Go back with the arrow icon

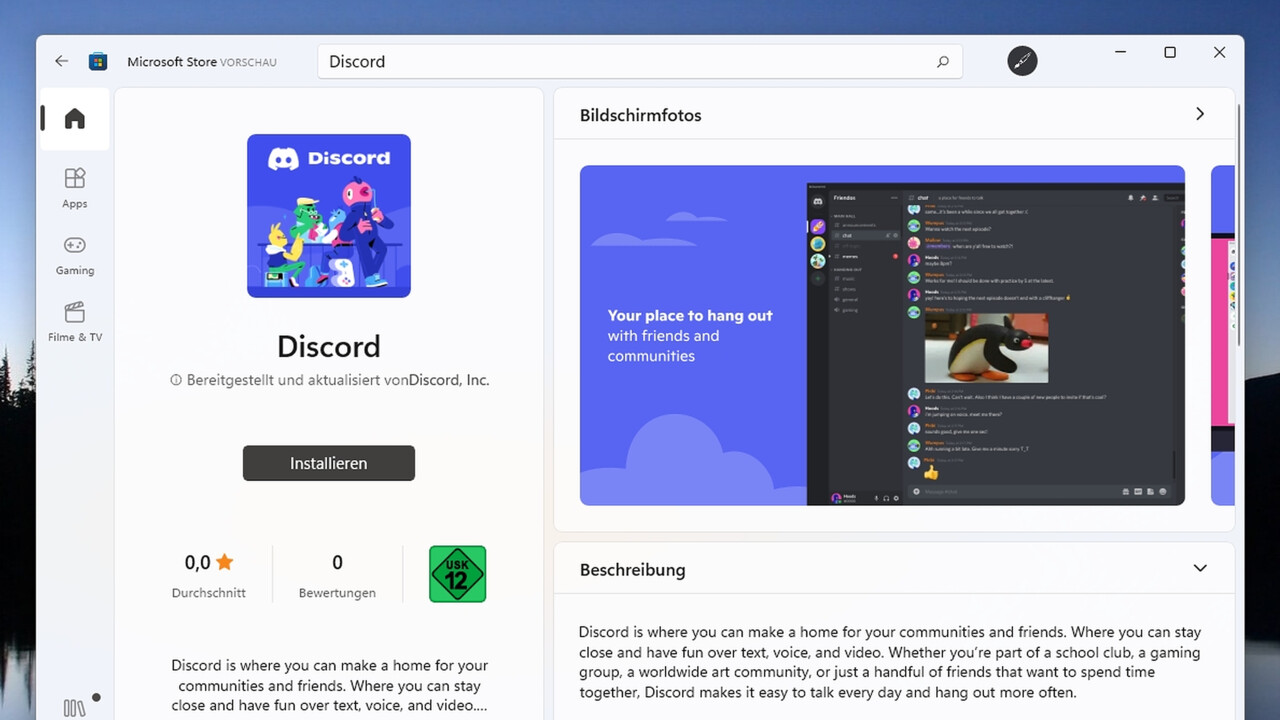click(62, 61)
